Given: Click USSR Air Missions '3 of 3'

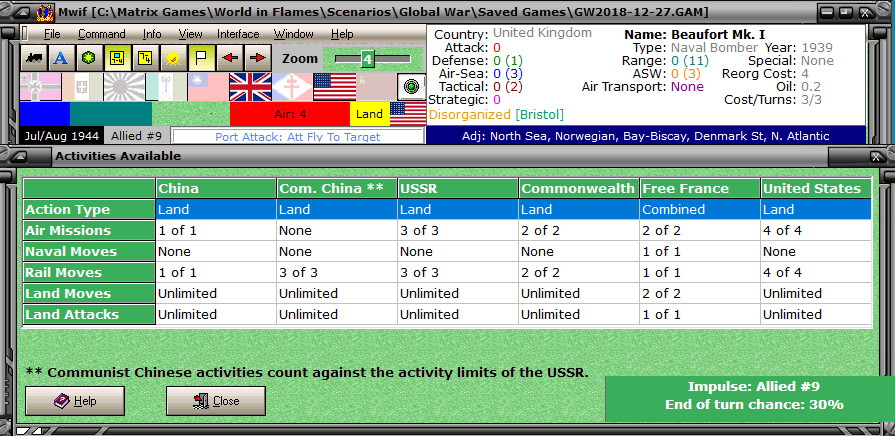Looking at the screenshot, I should [458, 231].
